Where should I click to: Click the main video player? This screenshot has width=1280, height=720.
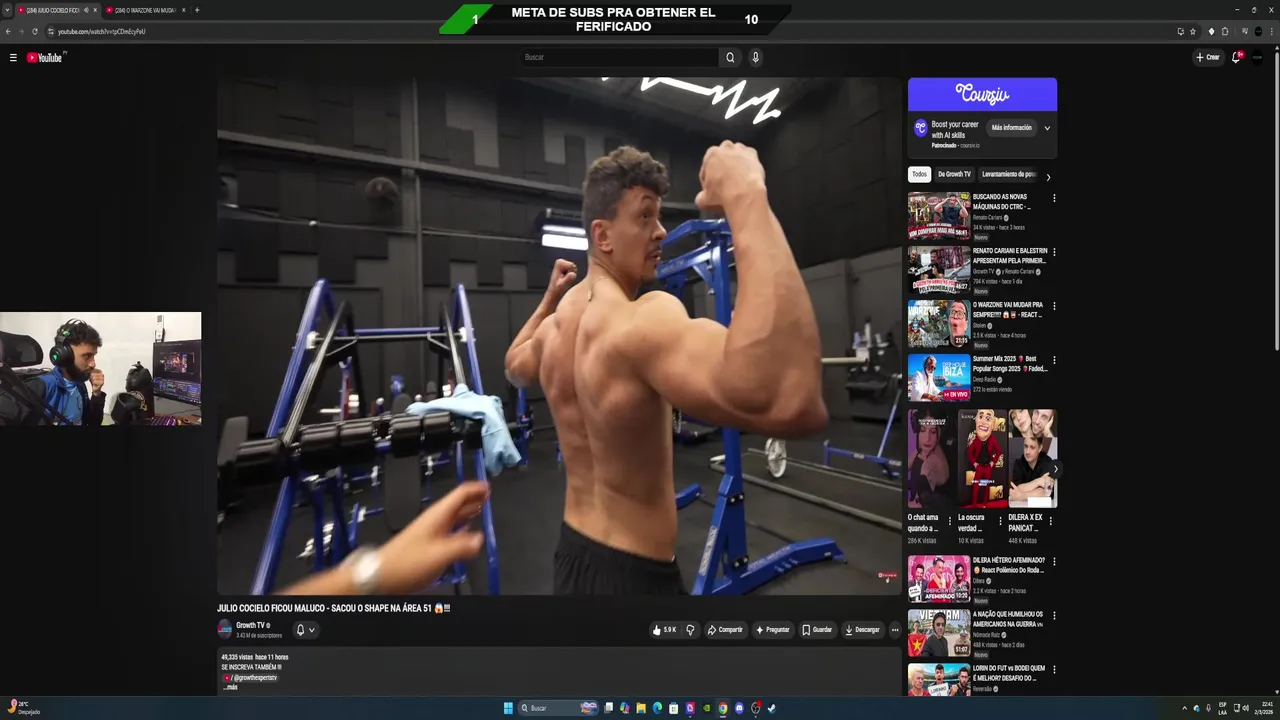(559, 336)
